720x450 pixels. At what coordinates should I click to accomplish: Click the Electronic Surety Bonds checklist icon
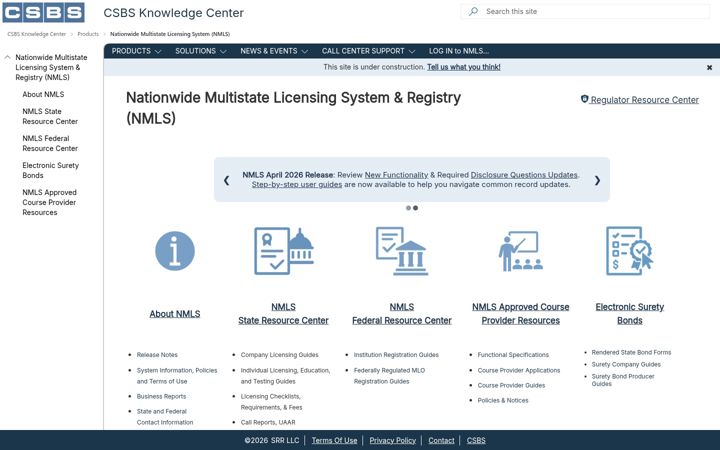click(x=630, y=251)
